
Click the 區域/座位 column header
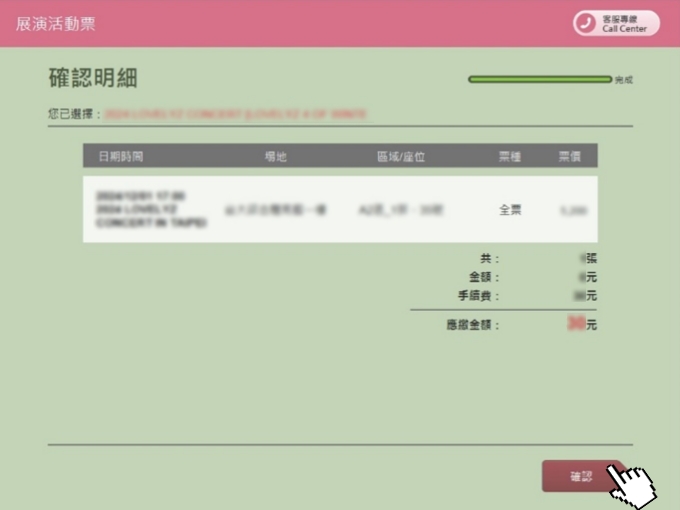[400, 156]
